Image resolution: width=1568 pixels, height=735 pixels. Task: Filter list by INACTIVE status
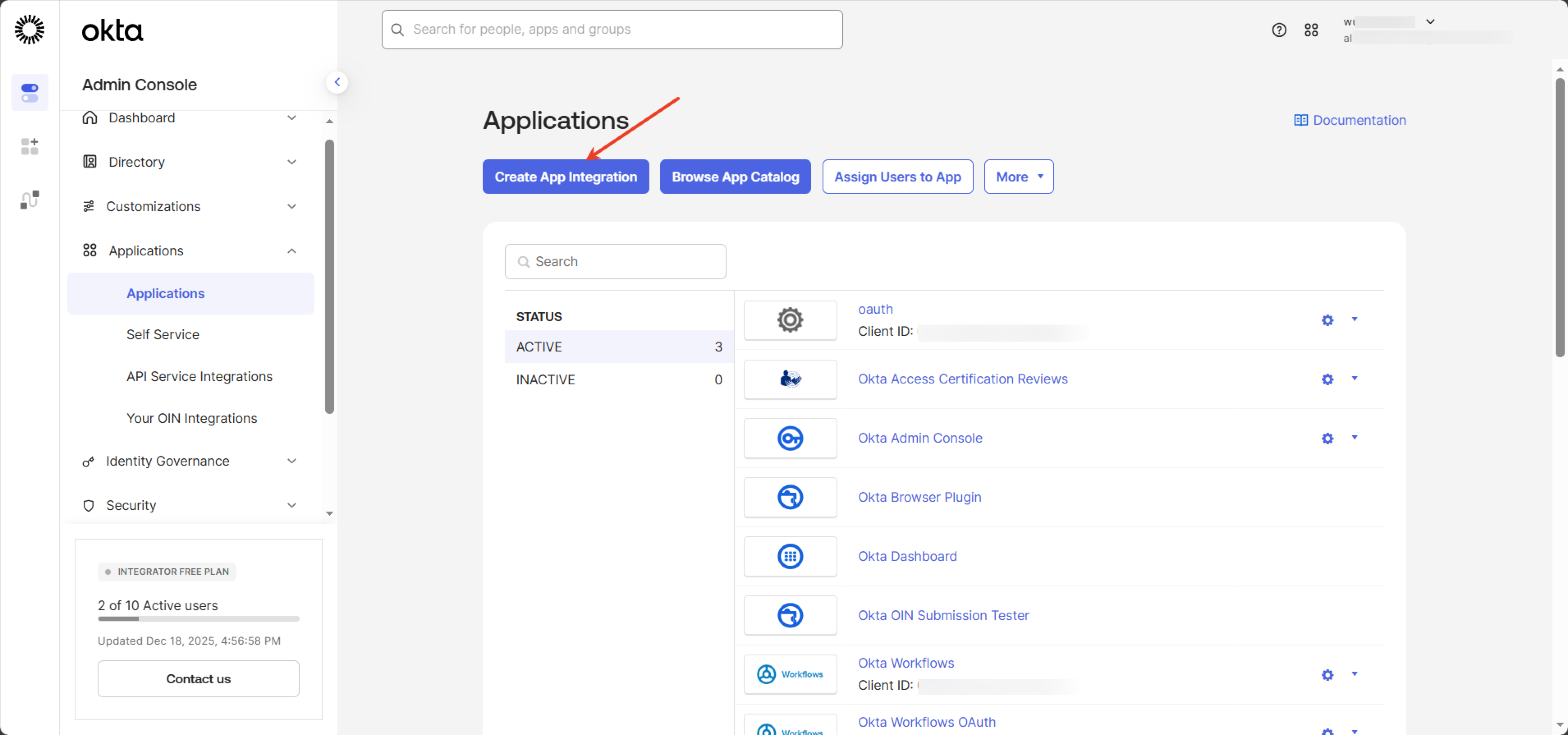(x=619, y=379)
